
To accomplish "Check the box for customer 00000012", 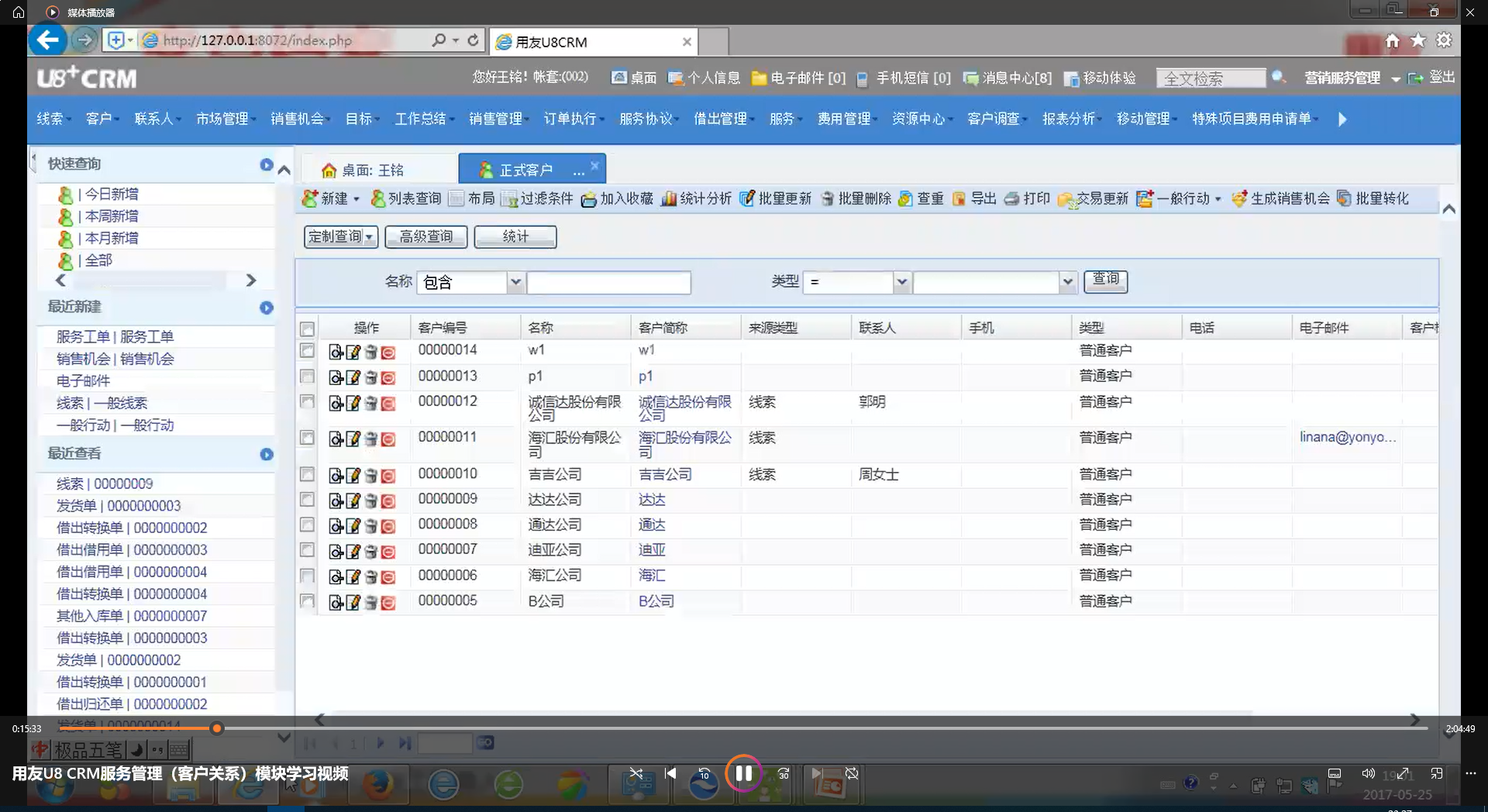I will [307, 401].
